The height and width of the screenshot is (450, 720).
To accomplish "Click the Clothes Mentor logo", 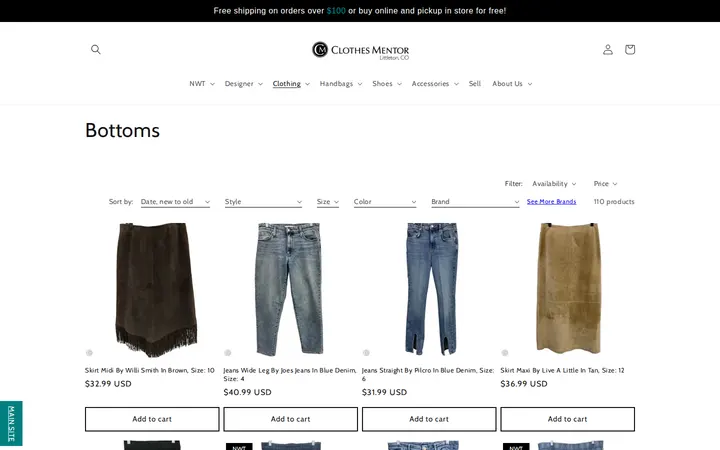I will pos(360,50).
